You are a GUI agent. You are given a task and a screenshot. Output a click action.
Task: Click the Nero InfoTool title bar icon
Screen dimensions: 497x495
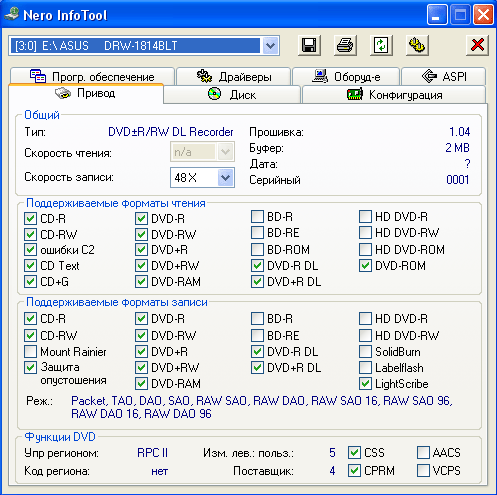point(12,15)
